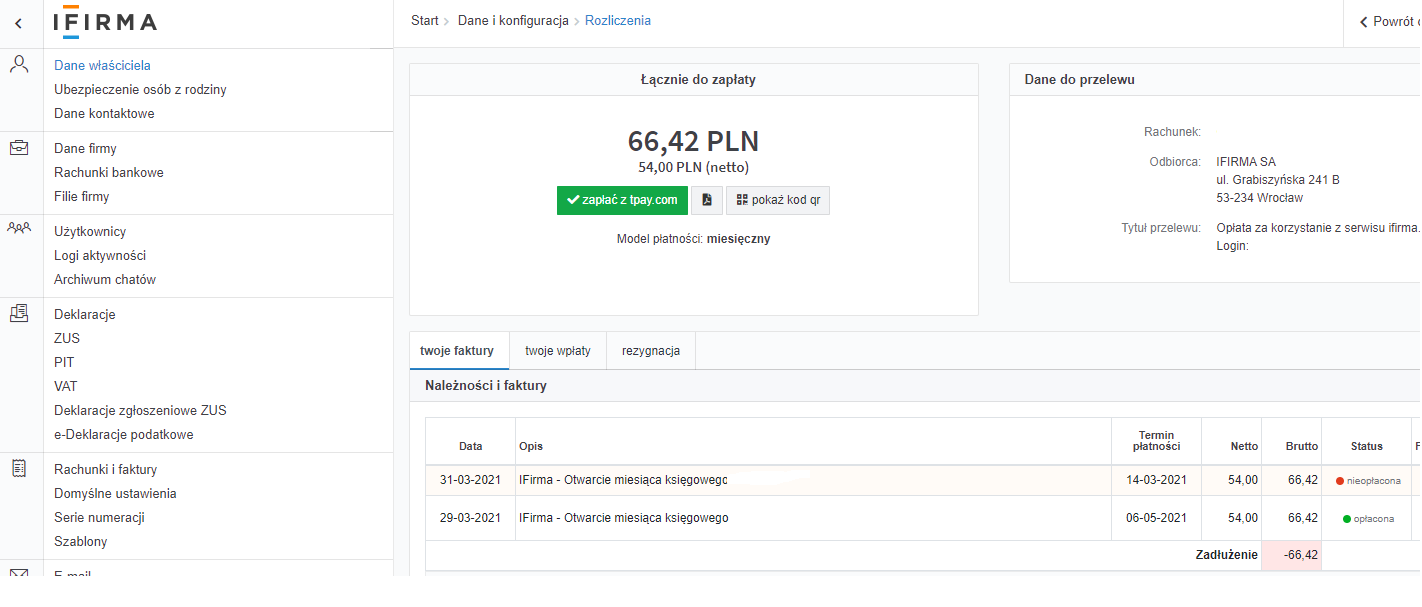Screen dimensions: 1422x607
Task: Open e-Deklaracje podatkowe
Action: tap(124, 434)
